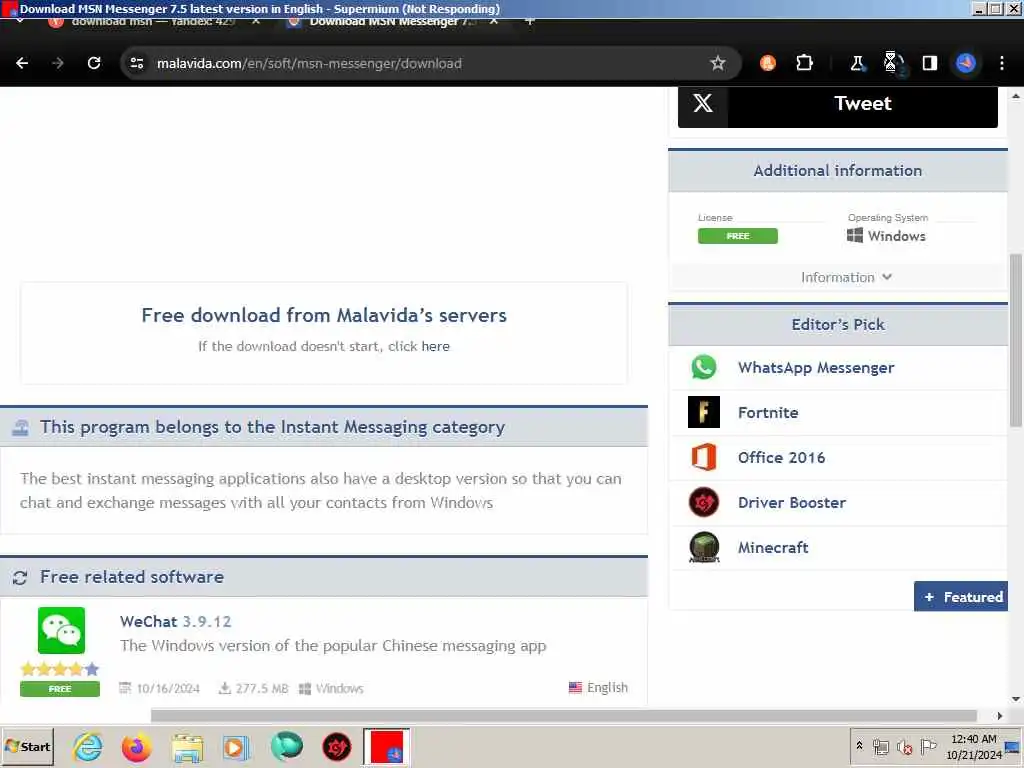Click the green FREE license badge

click(x=738, y=236)
